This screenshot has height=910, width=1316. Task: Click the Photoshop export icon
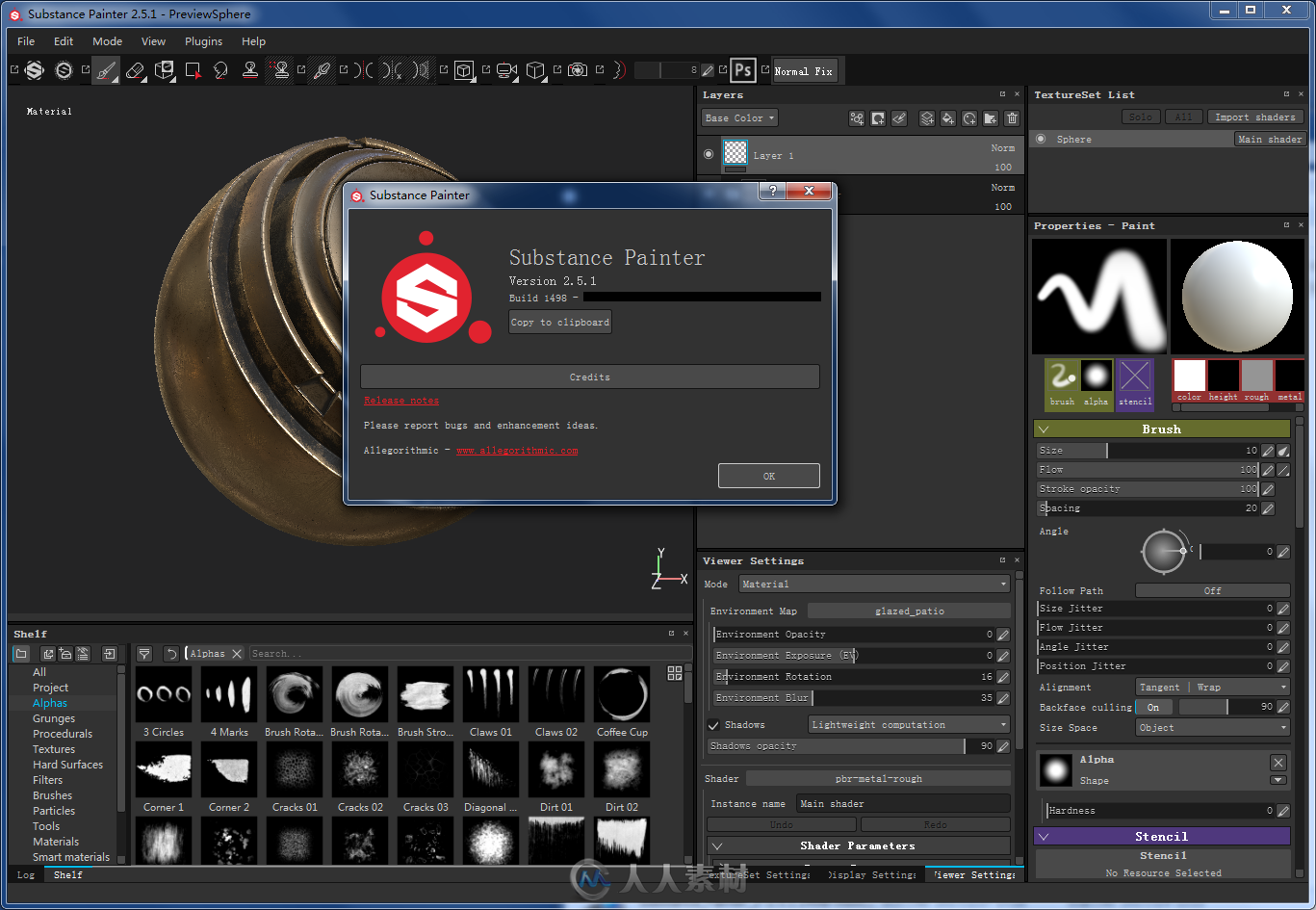742,70
